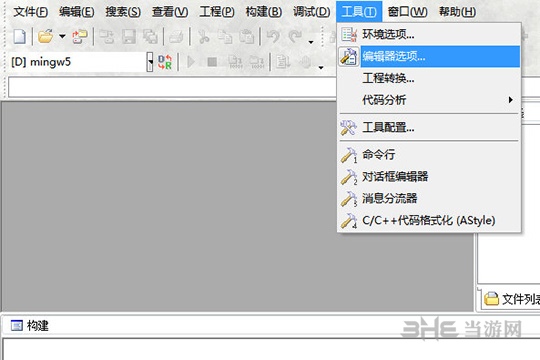Run C/C++代码格式化 (AStyle) tool
The image size is (540, 360).
[x=429, y=220]
